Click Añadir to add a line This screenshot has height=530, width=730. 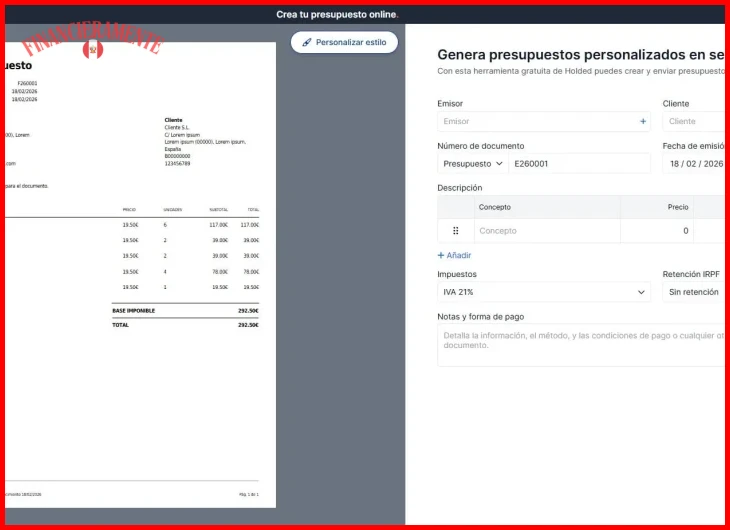454,255
